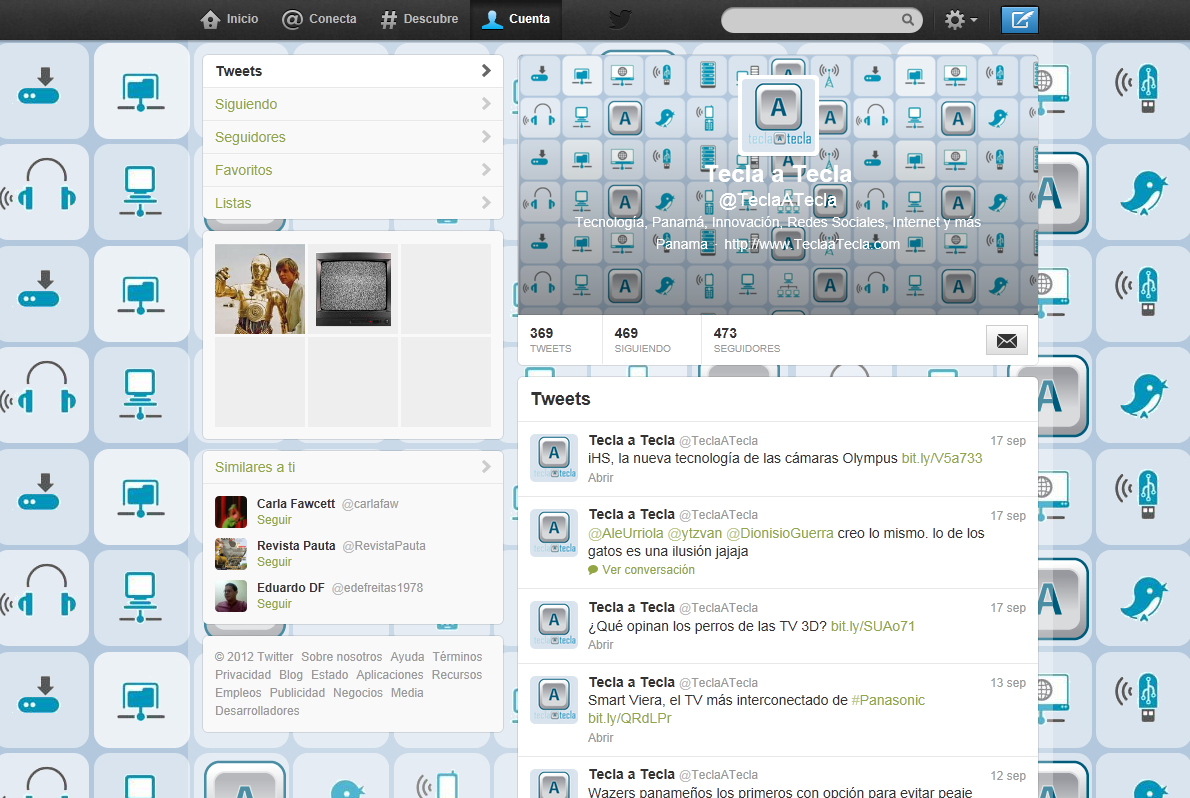The image size is (1190, 798).
Task: Click Ver conversación on the tweet
Action: coord(648,570)
